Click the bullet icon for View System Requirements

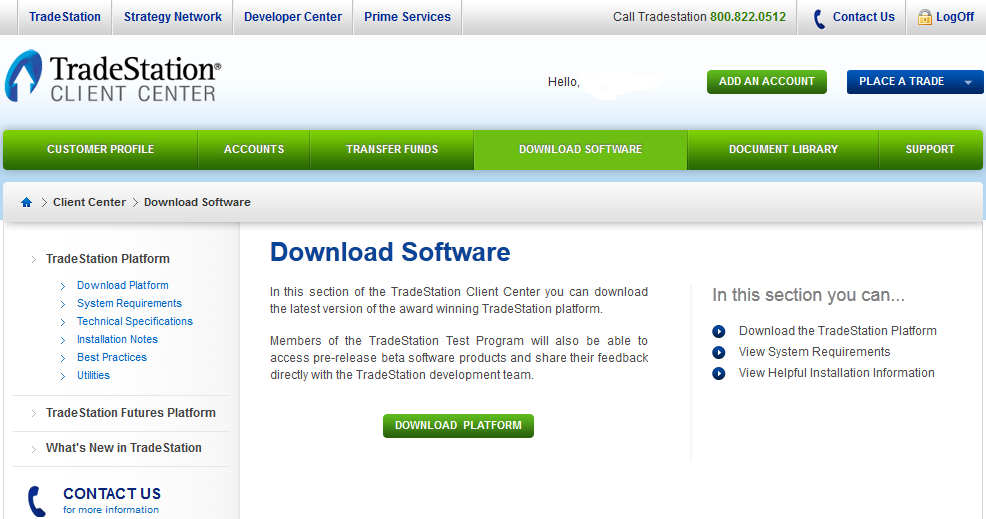tap(719, 352)
